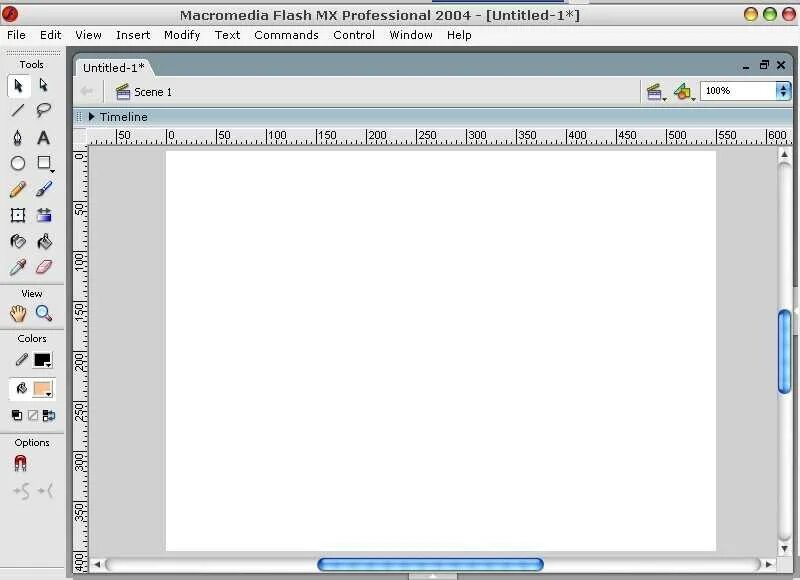Screen dimensions: 800x580
Task: Open the Control menu
Action: pyautogui.click(x=354, y=35)
